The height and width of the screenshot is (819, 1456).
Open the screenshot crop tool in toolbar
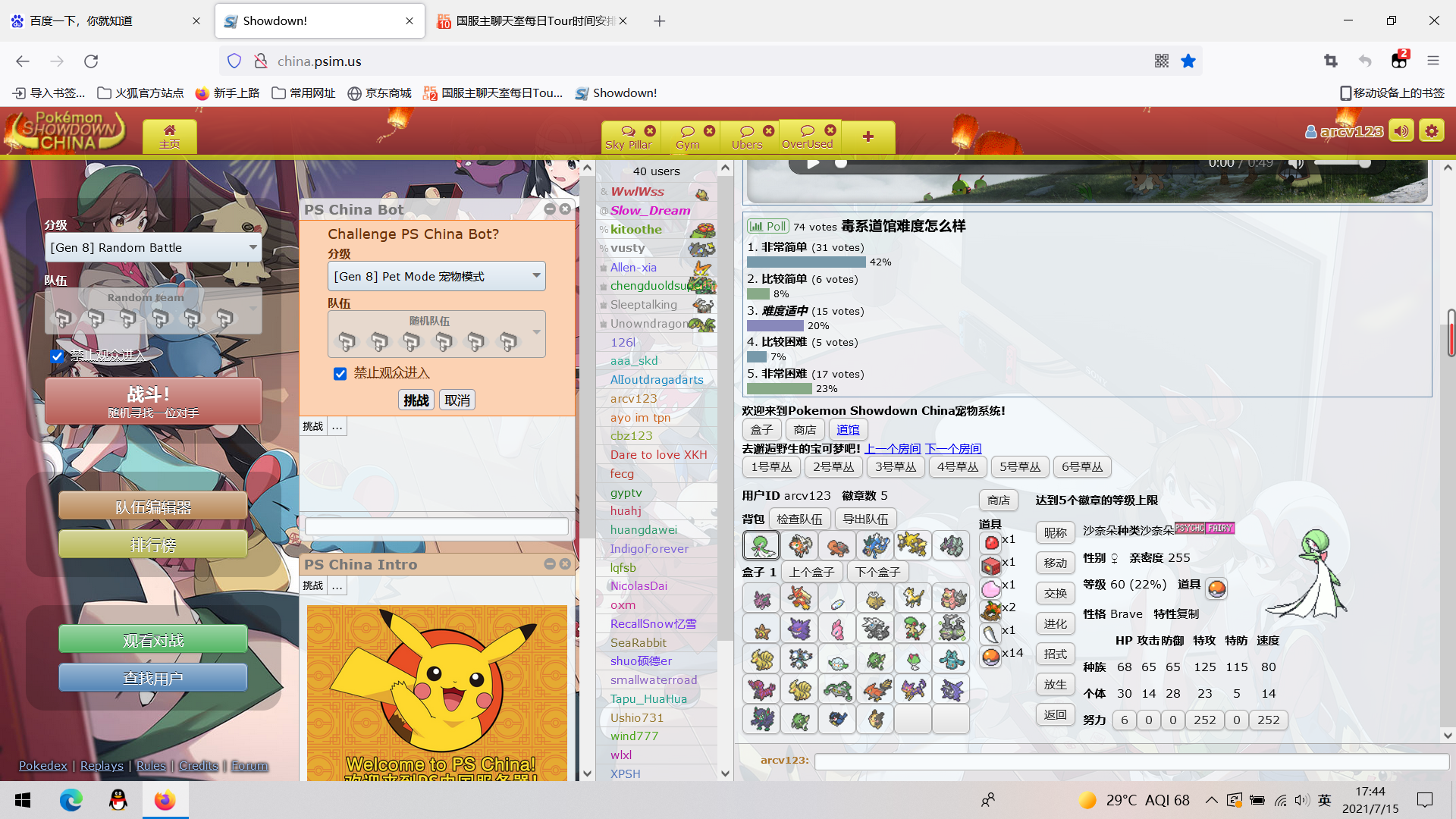pyautogui.click(x=1331, y=61)
